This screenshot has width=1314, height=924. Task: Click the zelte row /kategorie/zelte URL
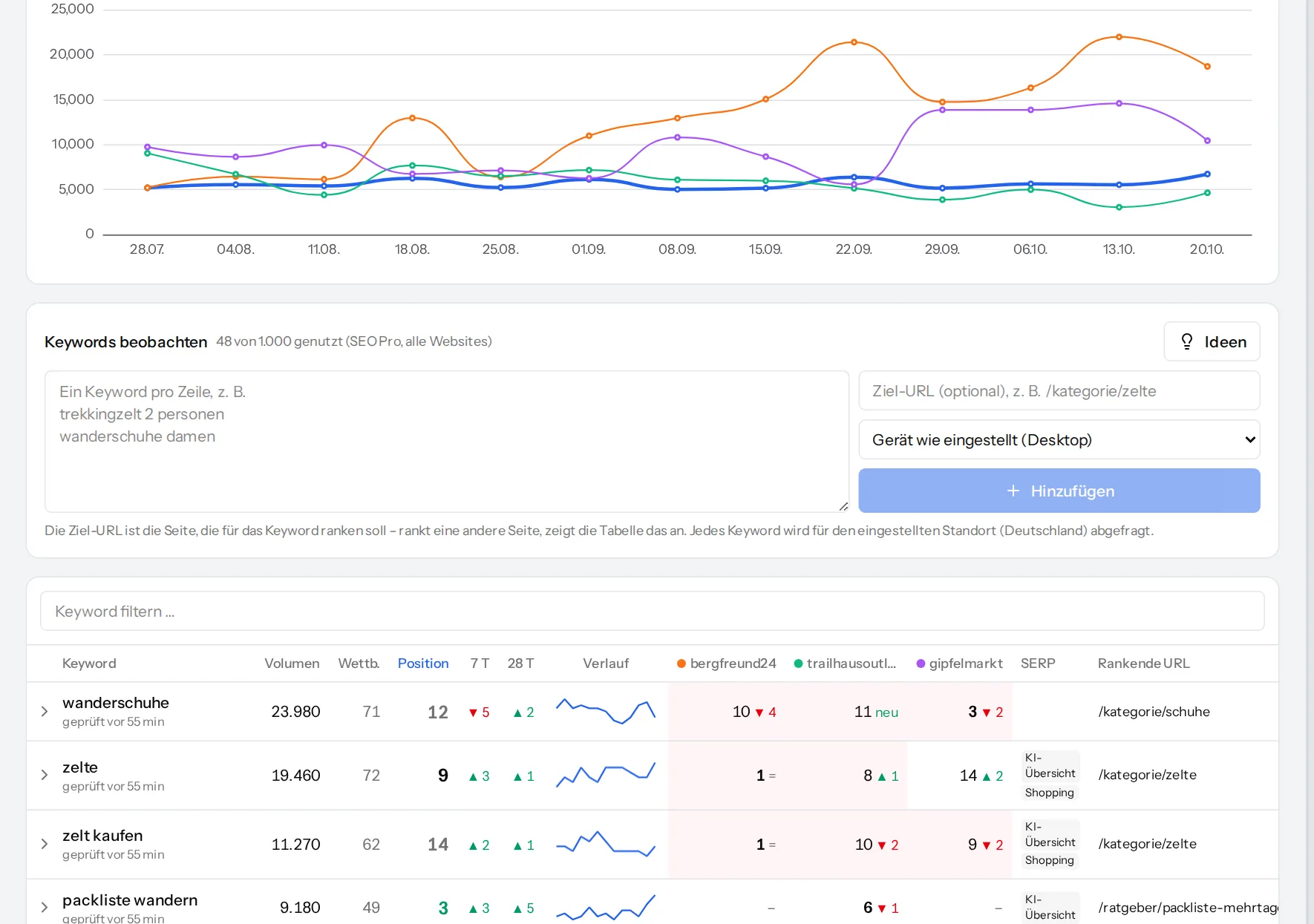coord(1147,775)
